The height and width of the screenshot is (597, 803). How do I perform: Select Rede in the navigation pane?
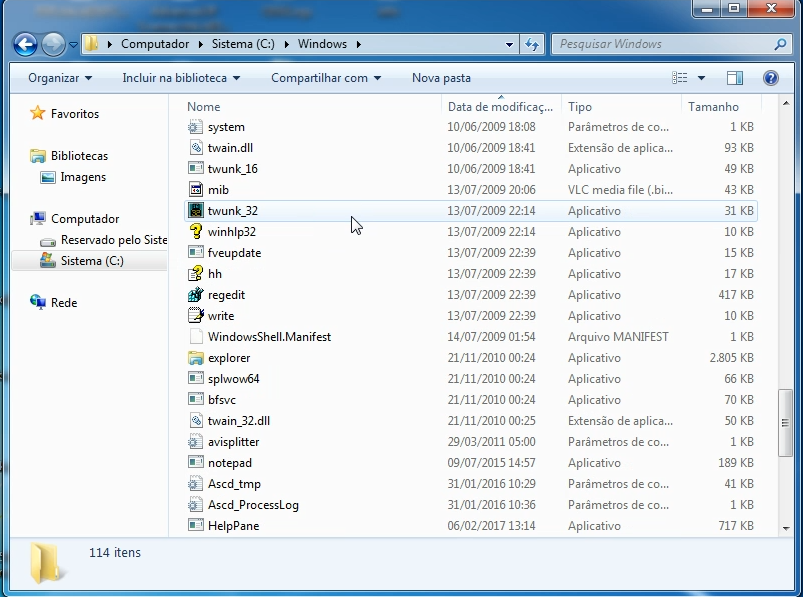click(x=64, y=303)
